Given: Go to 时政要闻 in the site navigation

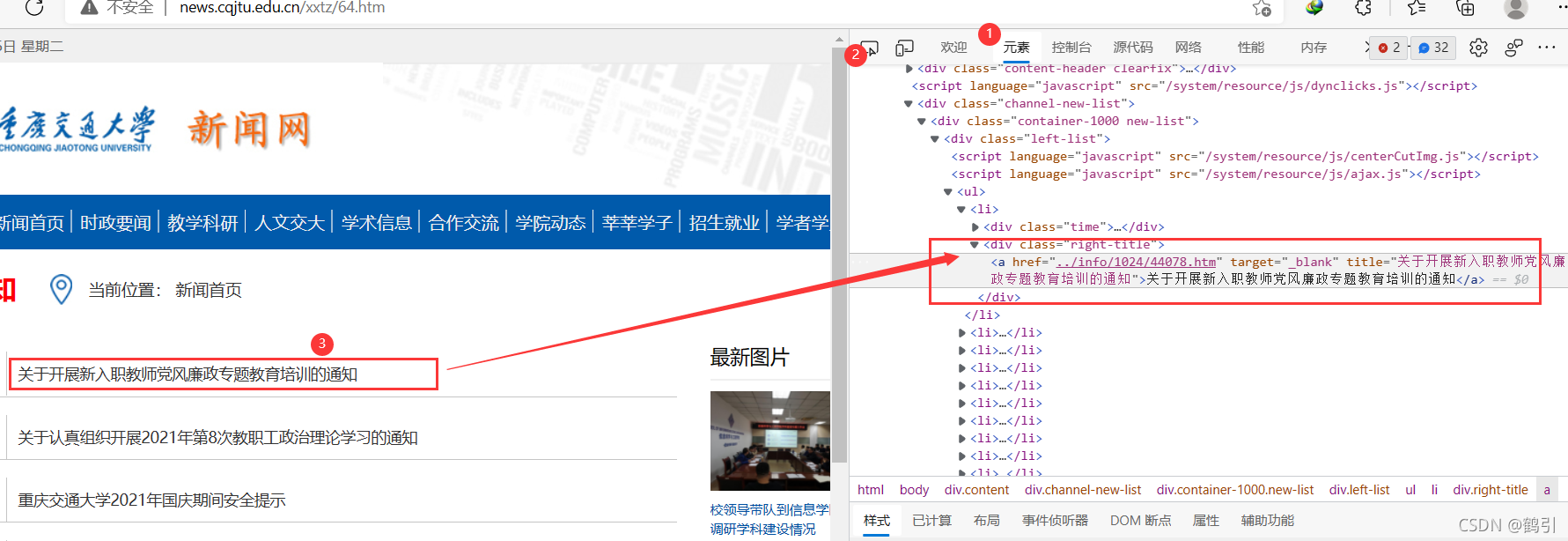Looking at the screenshot, I should coord(116,223).
